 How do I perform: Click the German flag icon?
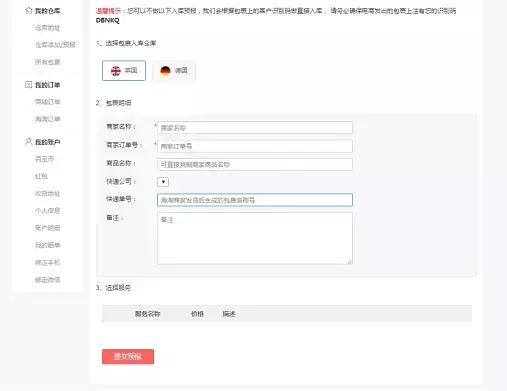[165, 71]
